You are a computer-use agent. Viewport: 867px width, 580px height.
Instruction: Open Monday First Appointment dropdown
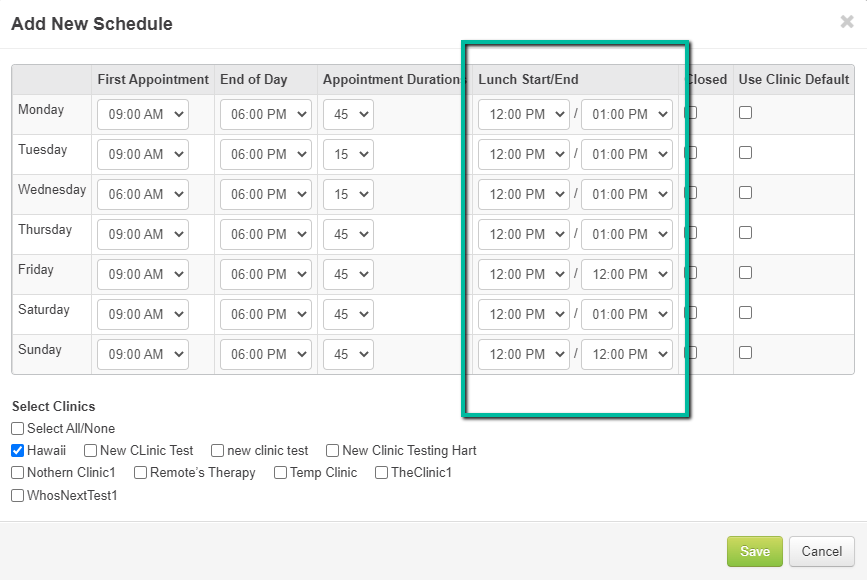[143, 115]
